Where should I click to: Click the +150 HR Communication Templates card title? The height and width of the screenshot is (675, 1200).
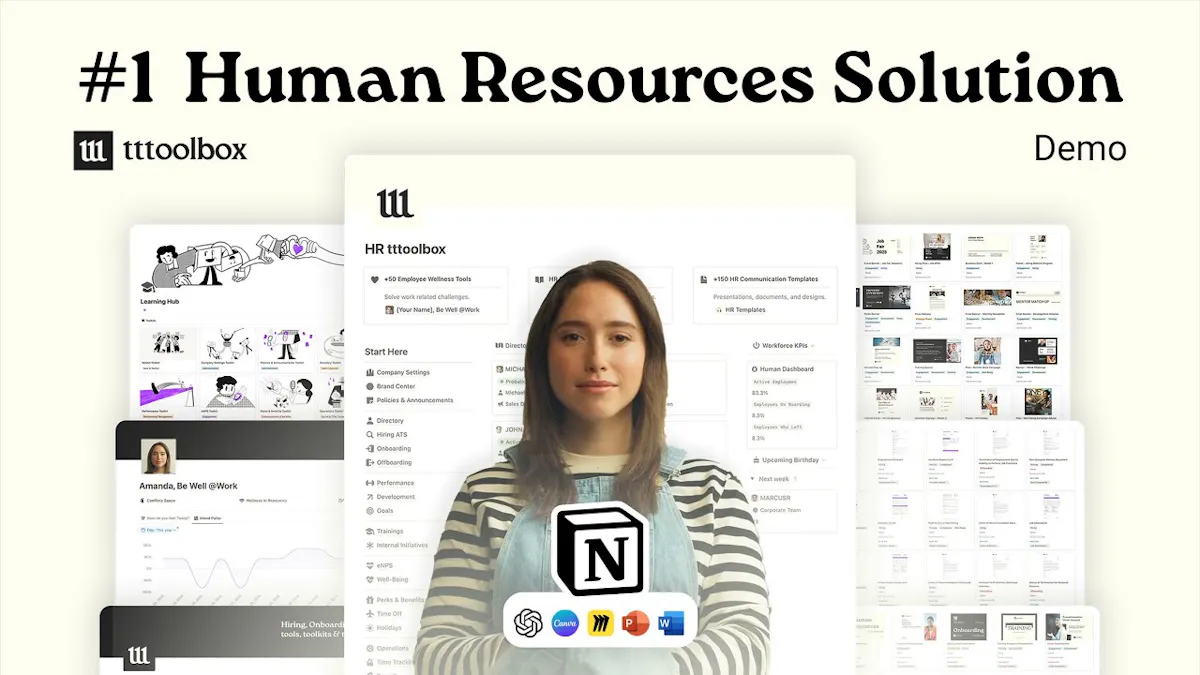point(765,280)
